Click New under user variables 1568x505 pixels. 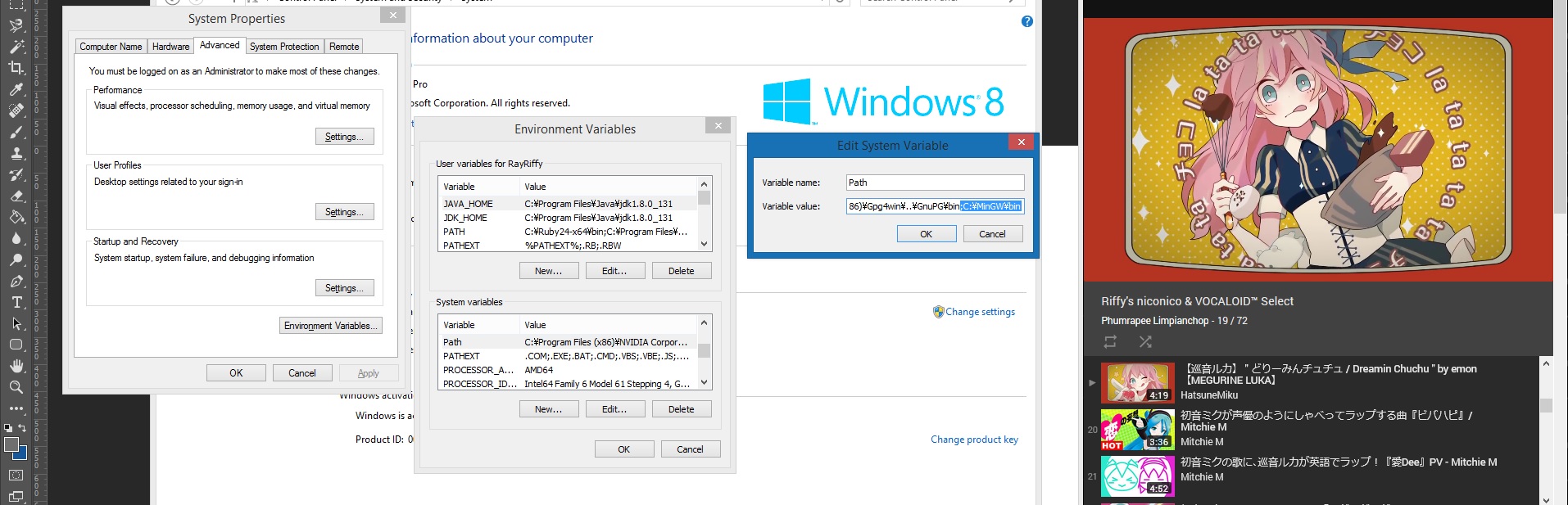[x=549, y=271]
